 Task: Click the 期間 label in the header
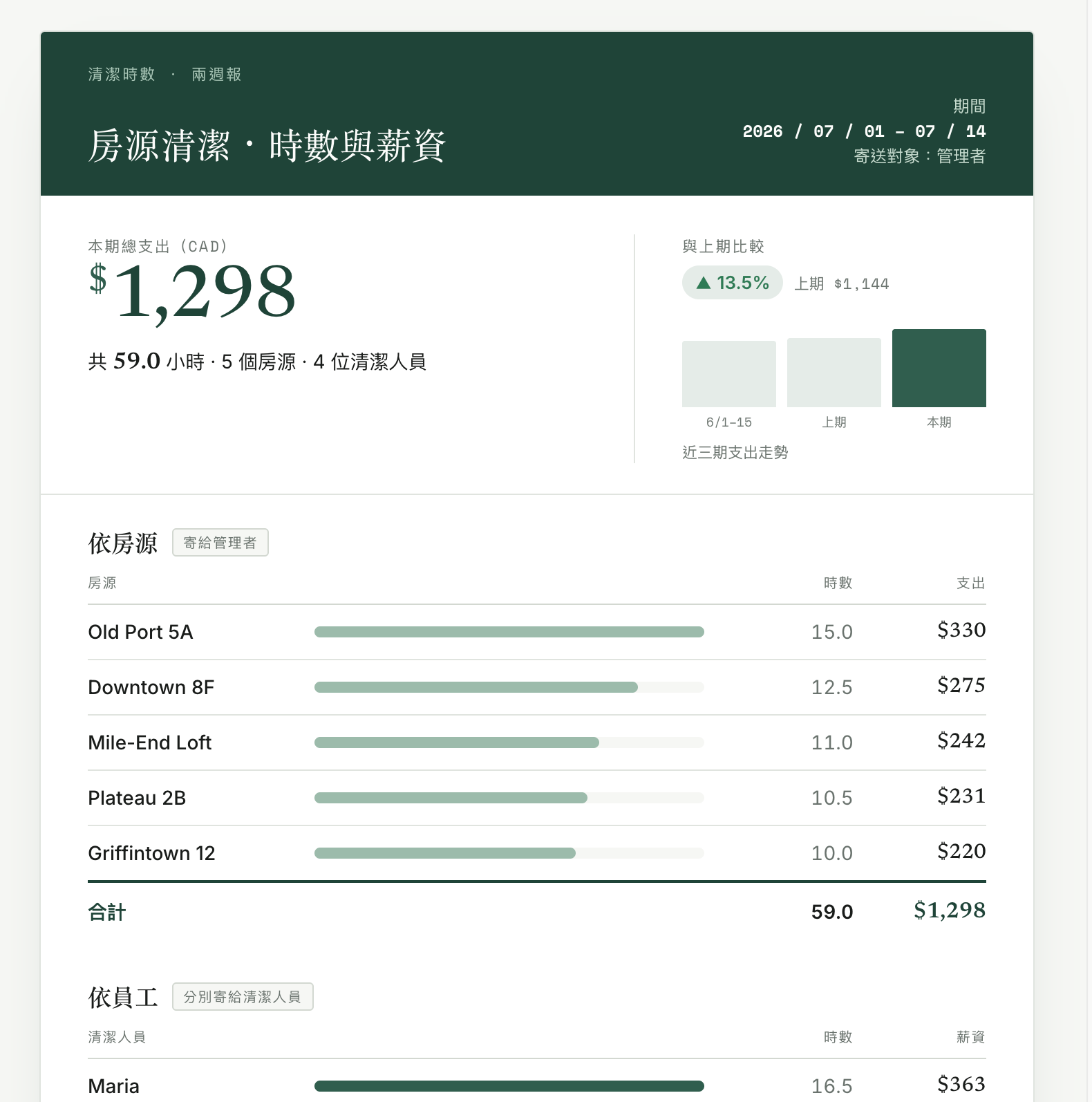tap(970, 106)
